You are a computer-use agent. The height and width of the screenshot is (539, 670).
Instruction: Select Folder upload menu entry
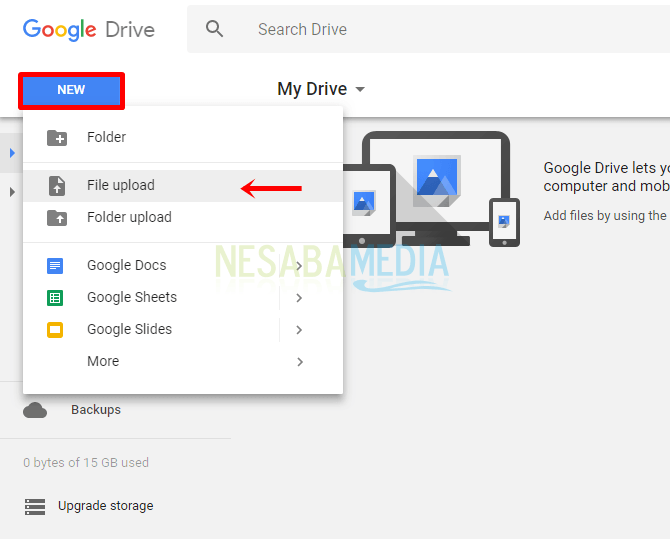point(183,218)
